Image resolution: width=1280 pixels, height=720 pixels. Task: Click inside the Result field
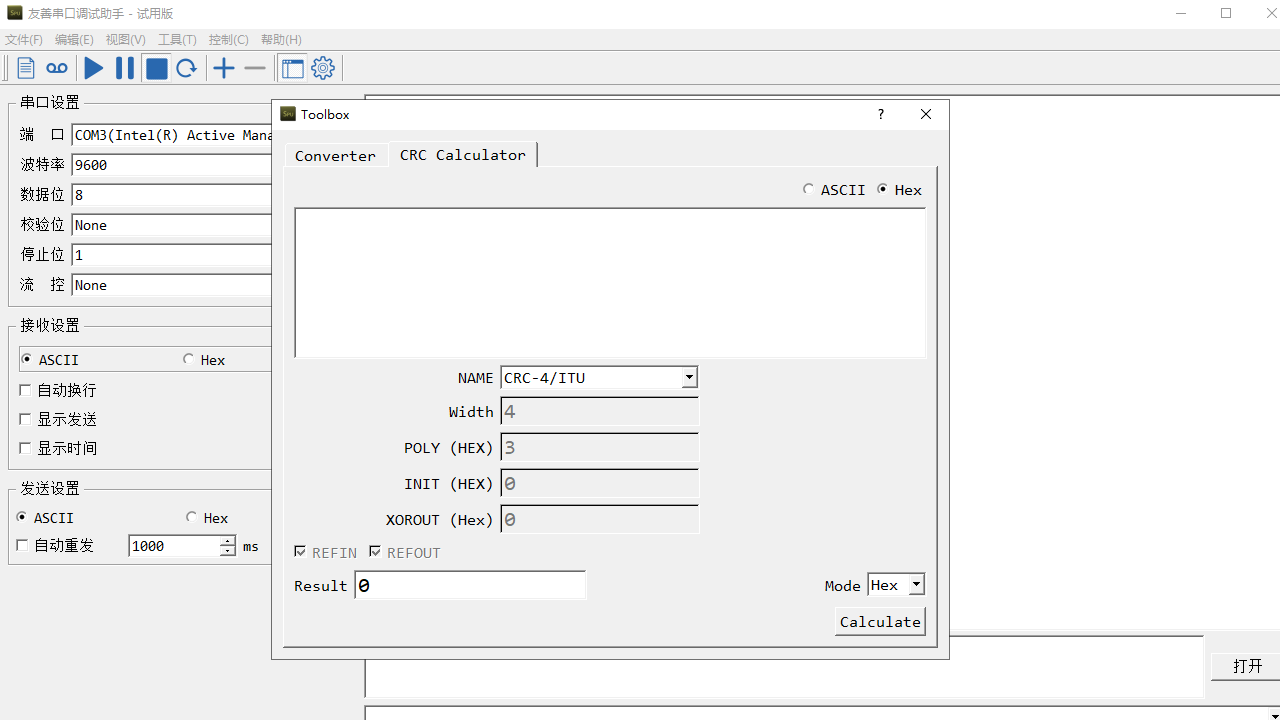470,584
